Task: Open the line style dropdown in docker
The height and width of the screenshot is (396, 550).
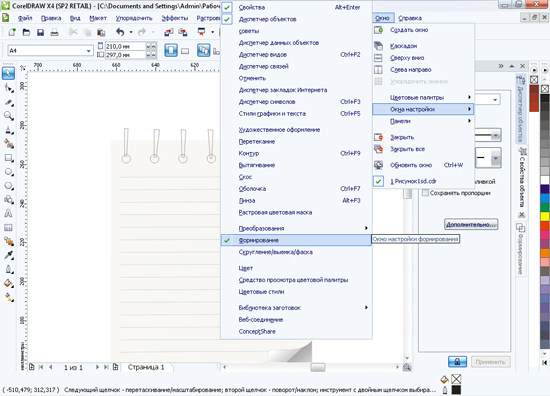Action: pos(495,135)
